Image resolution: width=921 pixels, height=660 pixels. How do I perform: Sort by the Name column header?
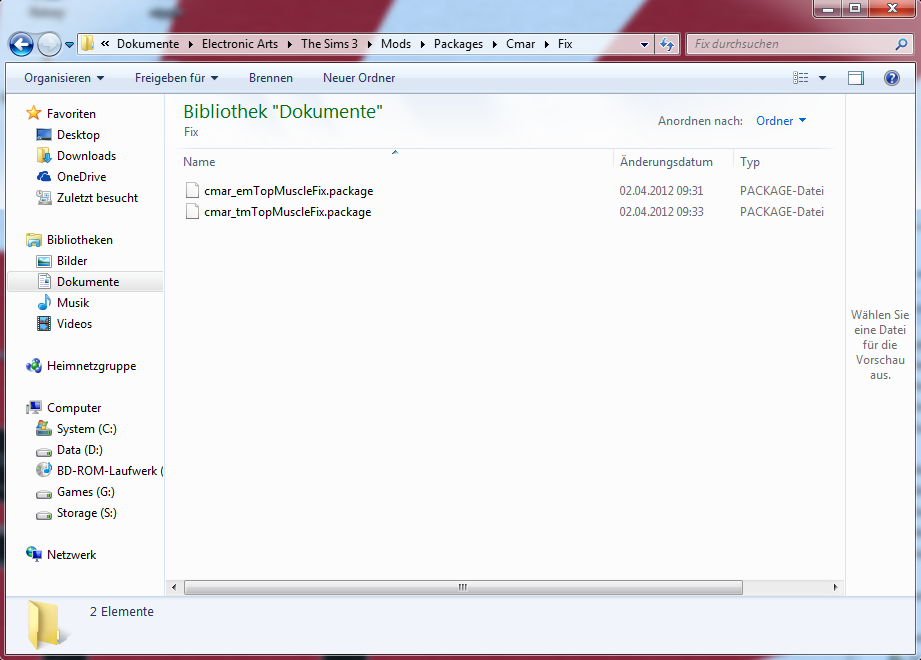point(199,162)
